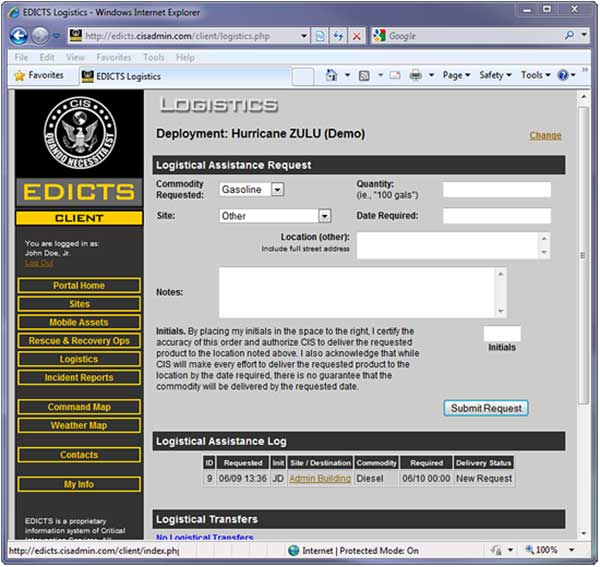This screenshot has width=600, height=567.
Task: Click the New Request delivery status cell
Action: coord(483,479)
